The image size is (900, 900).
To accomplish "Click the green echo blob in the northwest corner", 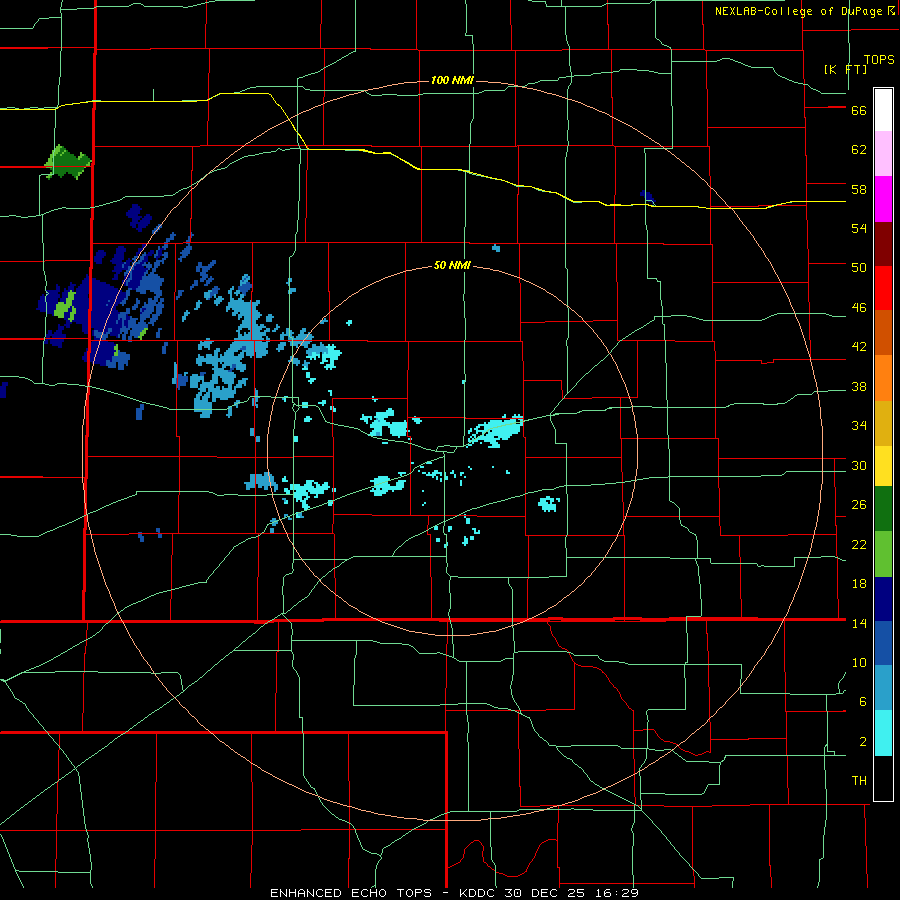I will coord(67,162).
